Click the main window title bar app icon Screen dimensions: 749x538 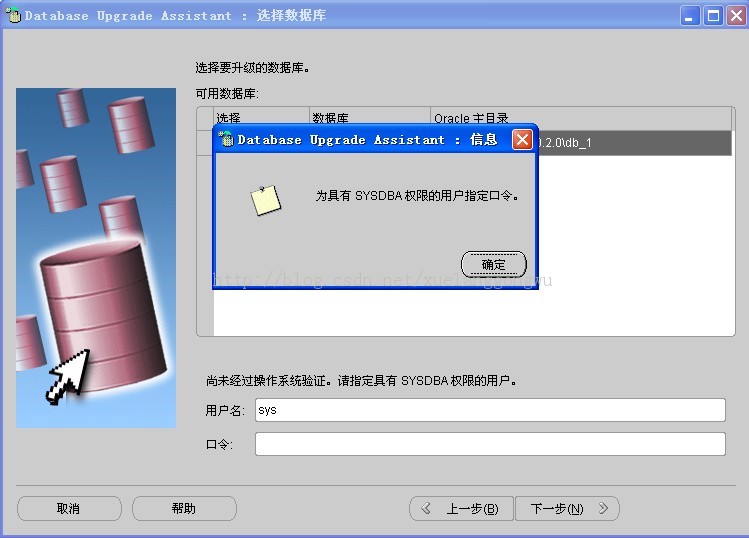pos(13,15)
